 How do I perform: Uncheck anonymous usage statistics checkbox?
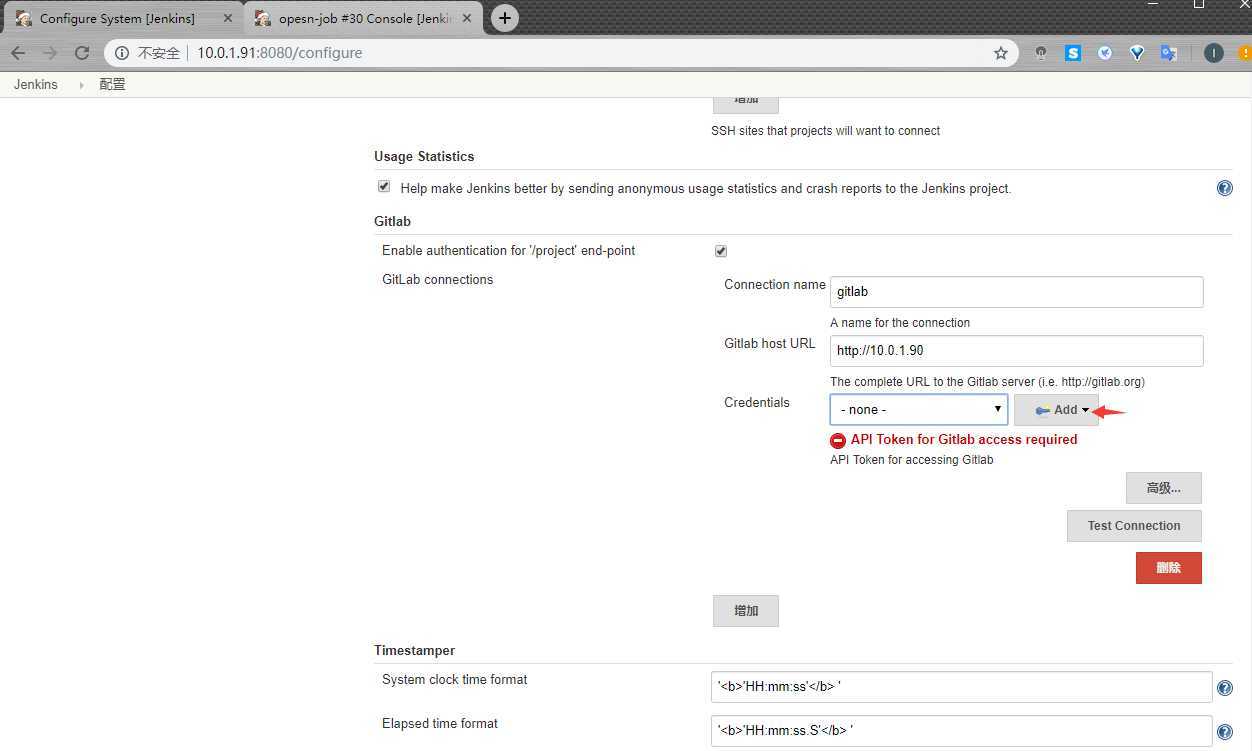coord(384,187)
